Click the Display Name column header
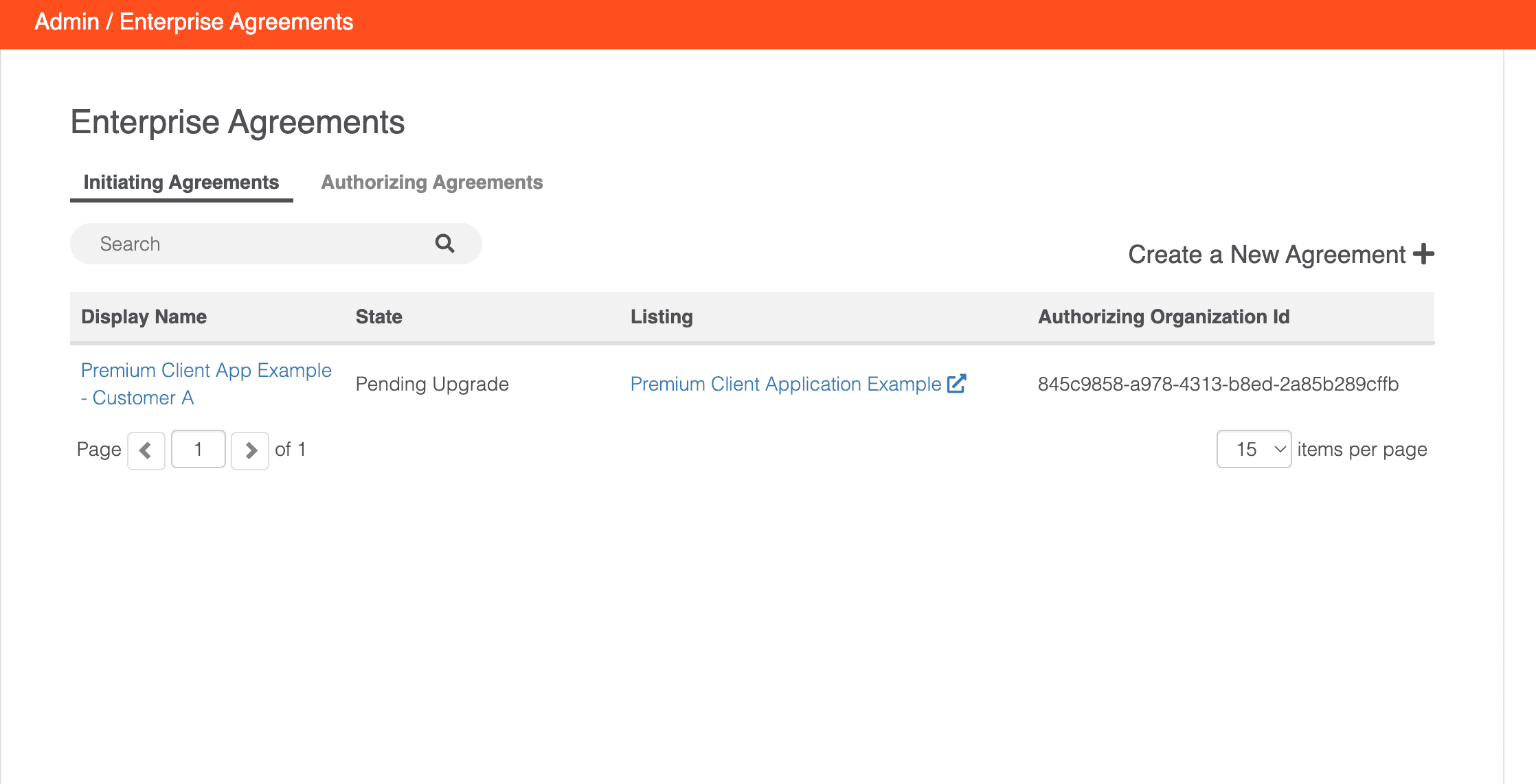This screenshot has height=784, width=1536. click(x=144, y=317)
